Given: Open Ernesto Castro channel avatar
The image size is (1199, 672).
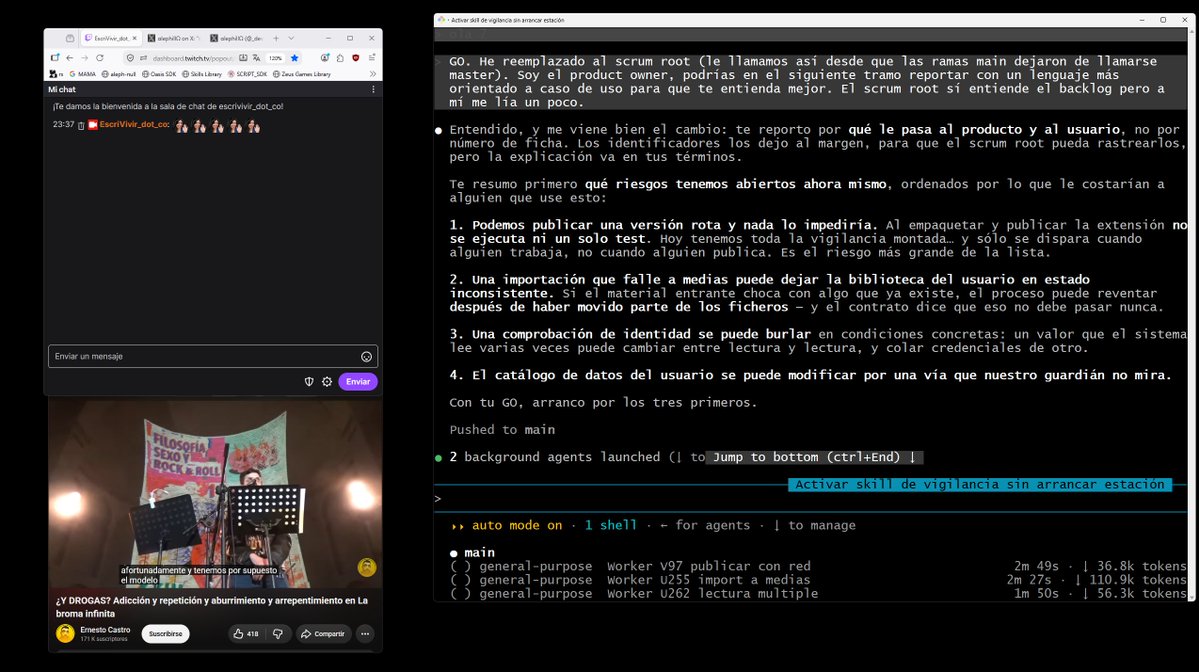Looking at the screenshot, I should point(65,634).
